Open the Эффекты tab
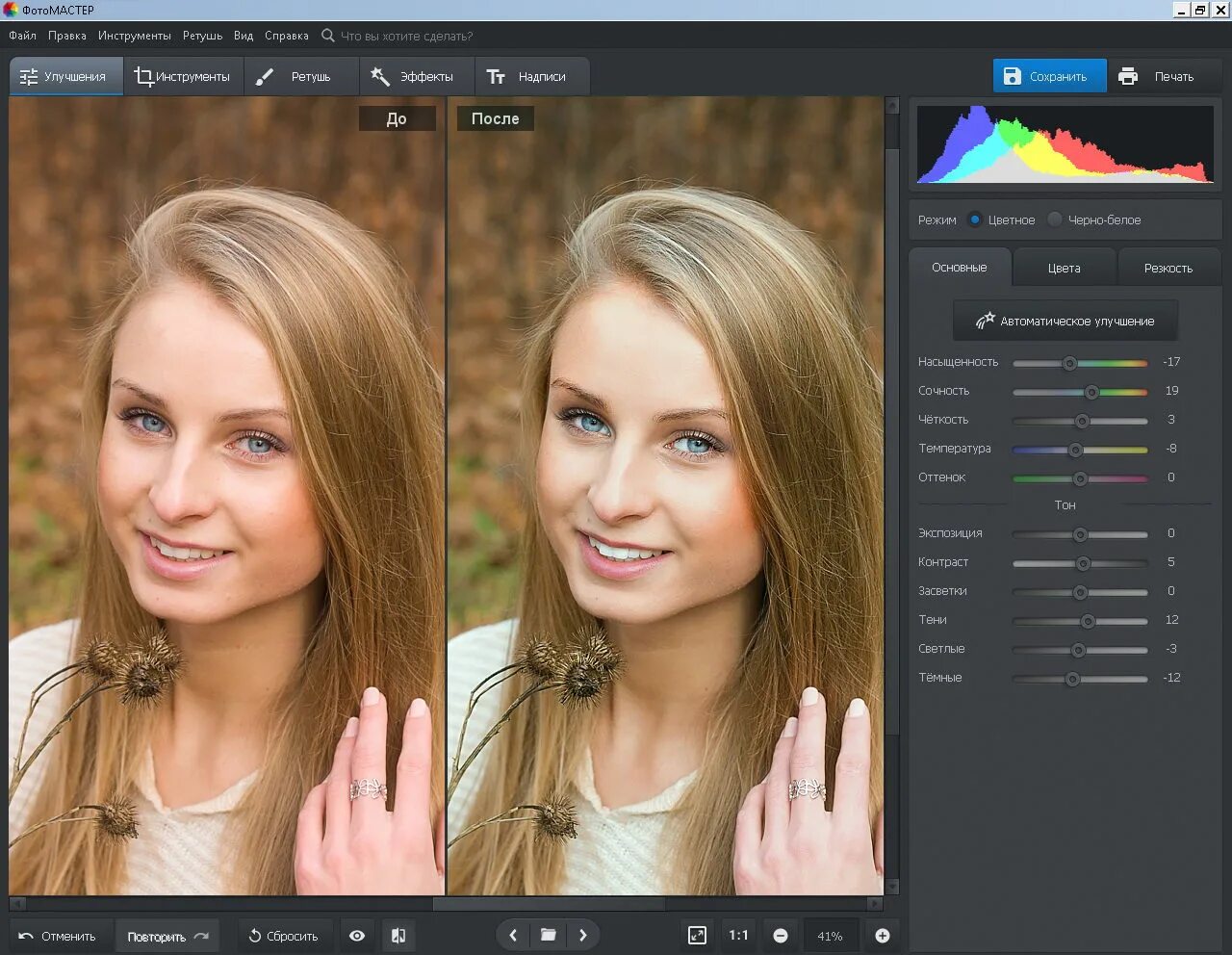The image size is (1232, 955). (x=416, y=77)
